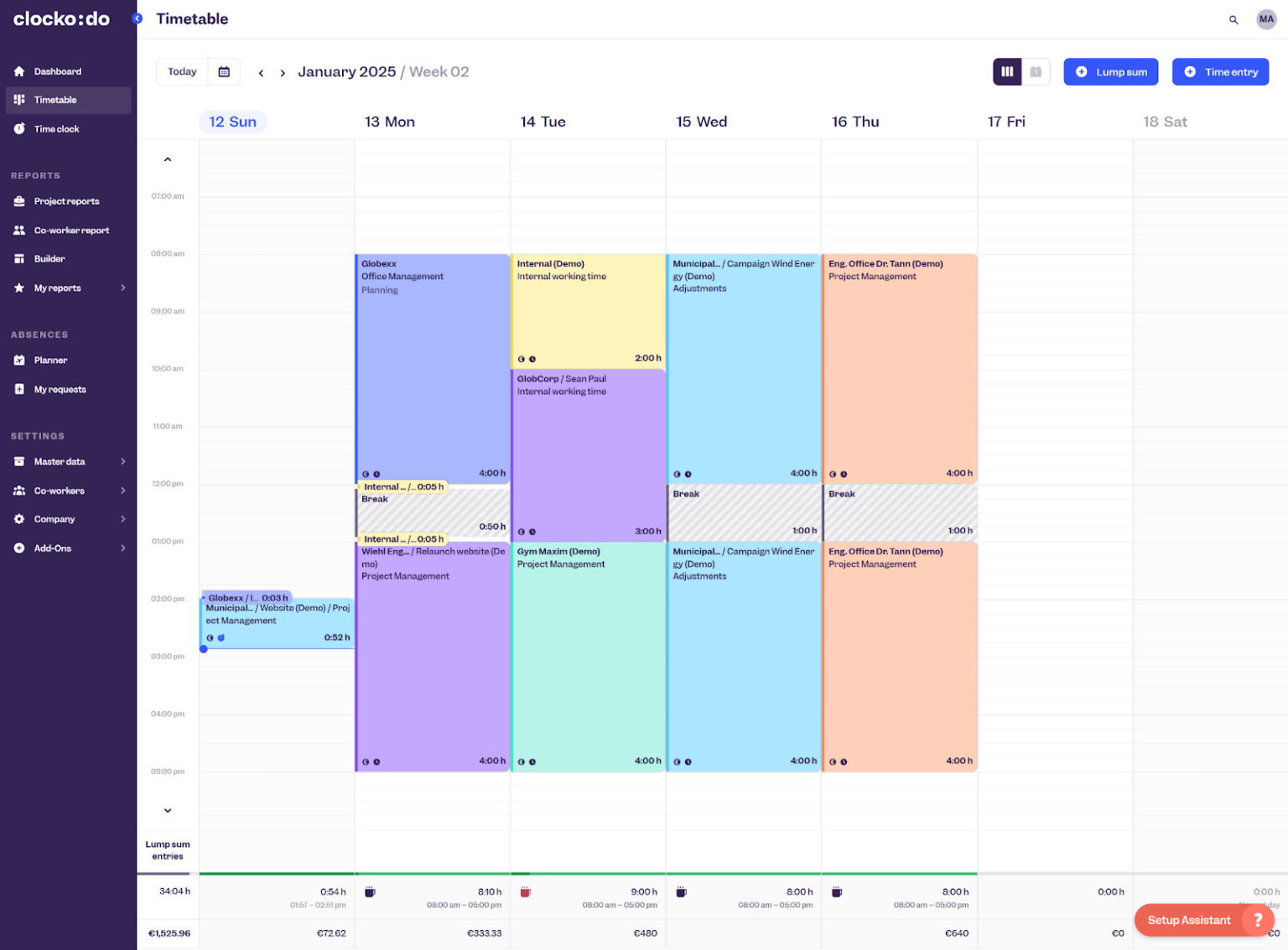1288x950 pixels.
Task: Click the green hours bar above Monday's total
Action: [x=433, y=872]
